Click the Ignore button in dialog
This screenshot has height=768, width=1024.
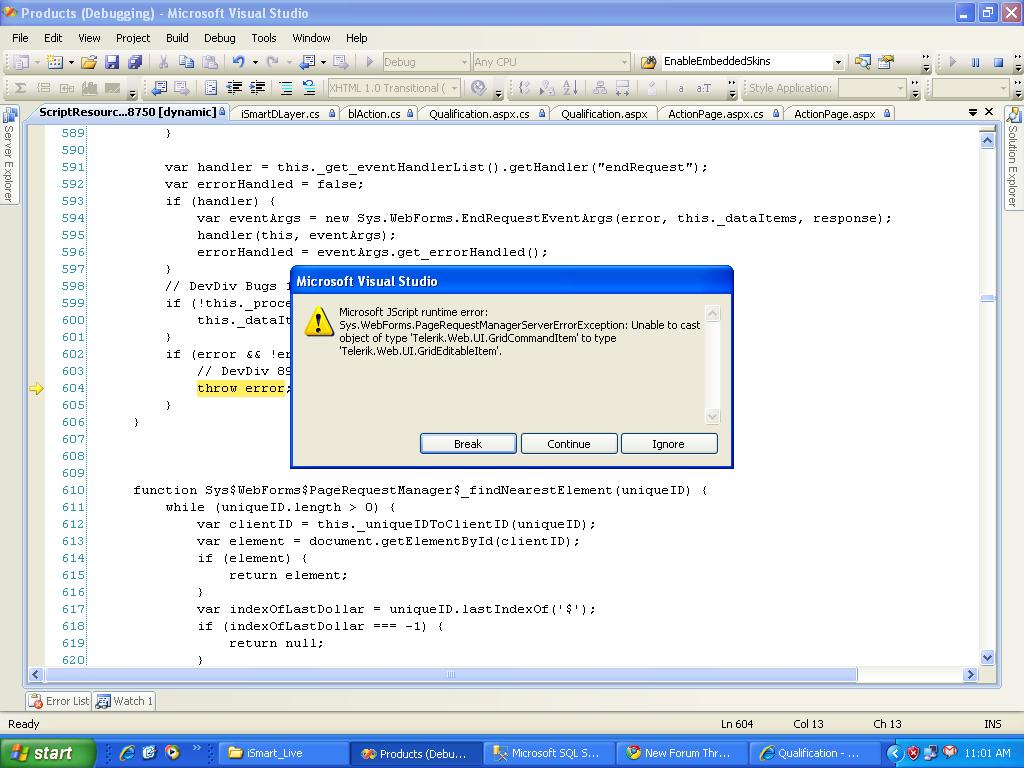pos(669,444)
